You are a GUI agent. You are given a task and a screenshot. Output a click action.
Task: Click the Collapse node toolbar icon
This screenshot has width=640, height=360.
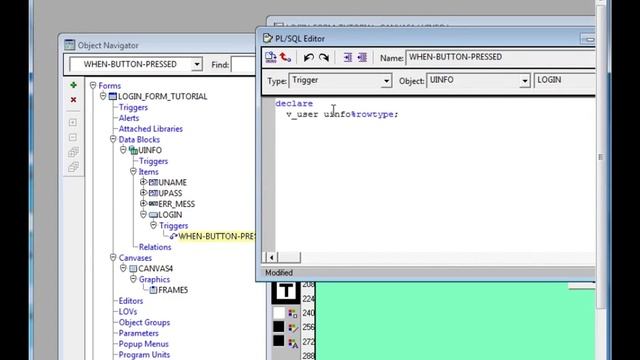[73, 137]
